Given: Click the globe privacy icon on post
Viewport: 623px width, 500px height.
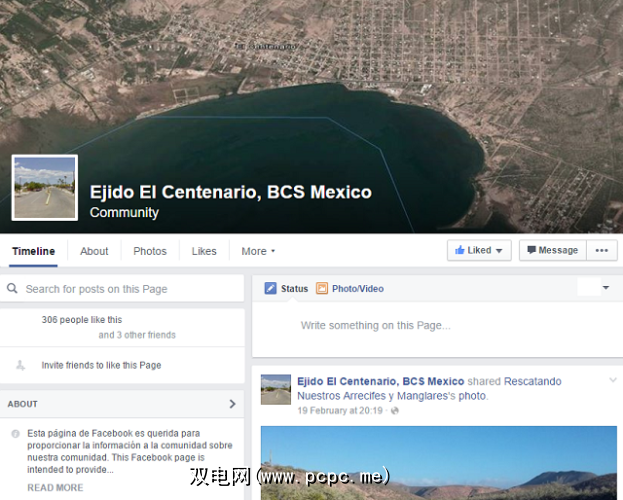Looking at the screenshot, I should (x=395, y=411).
